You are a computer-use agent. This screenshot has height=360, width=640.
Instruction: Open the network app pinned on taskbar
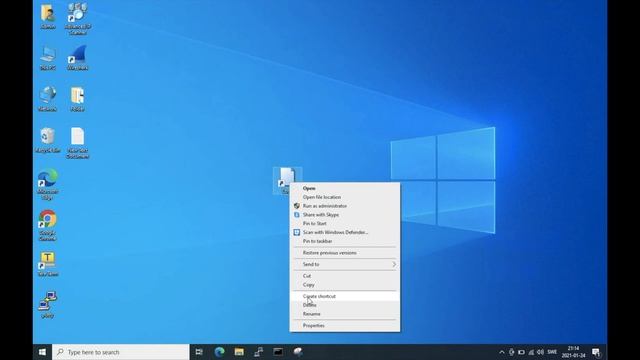[259, 352]
